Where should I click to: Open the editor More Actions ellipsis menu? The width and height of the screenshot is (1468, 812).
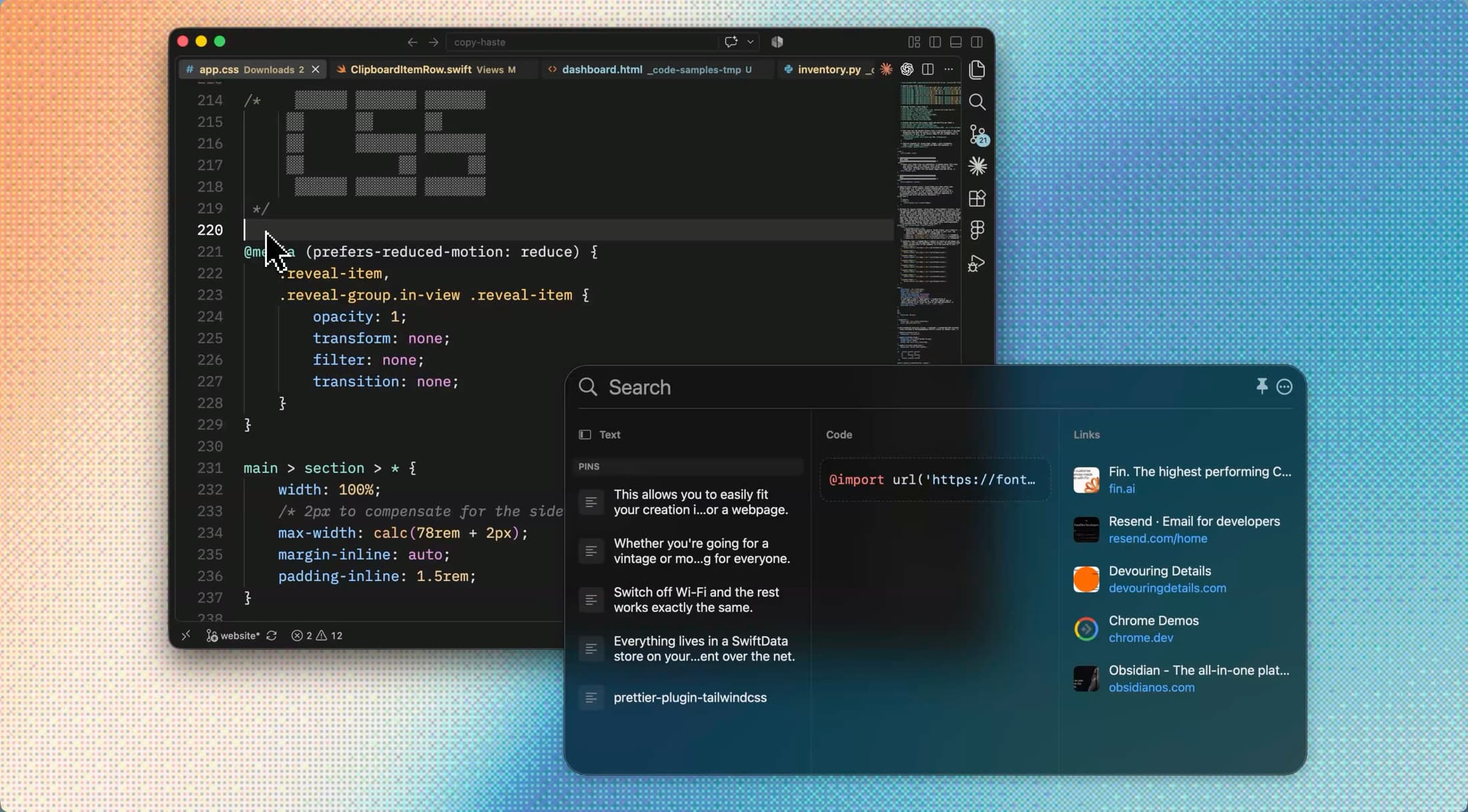pyautogui.click(x=948, y=69)
